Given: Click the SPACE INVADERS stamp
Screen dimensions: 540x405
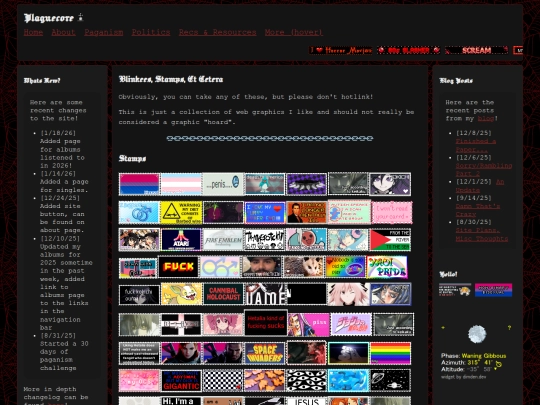Looking at the screenshot, I should pos(265,353).
